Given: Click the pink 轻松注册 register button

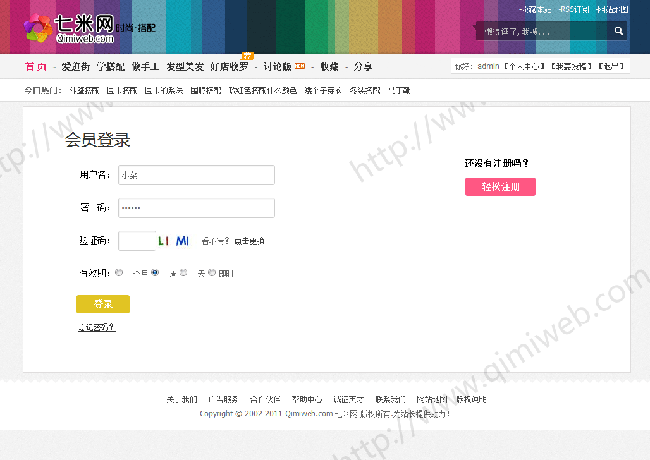Looking at the screenshot, I should pyautogui.click(x=499, y=187).
